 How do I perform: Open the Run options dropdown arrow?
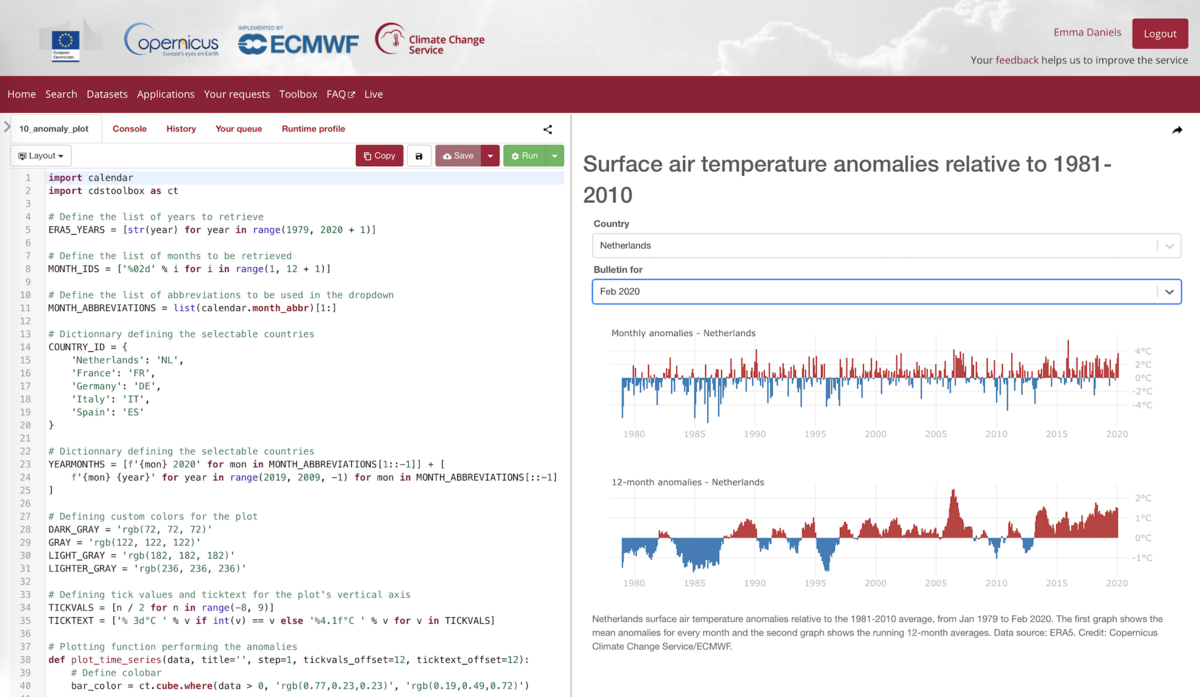click(555, 156)
